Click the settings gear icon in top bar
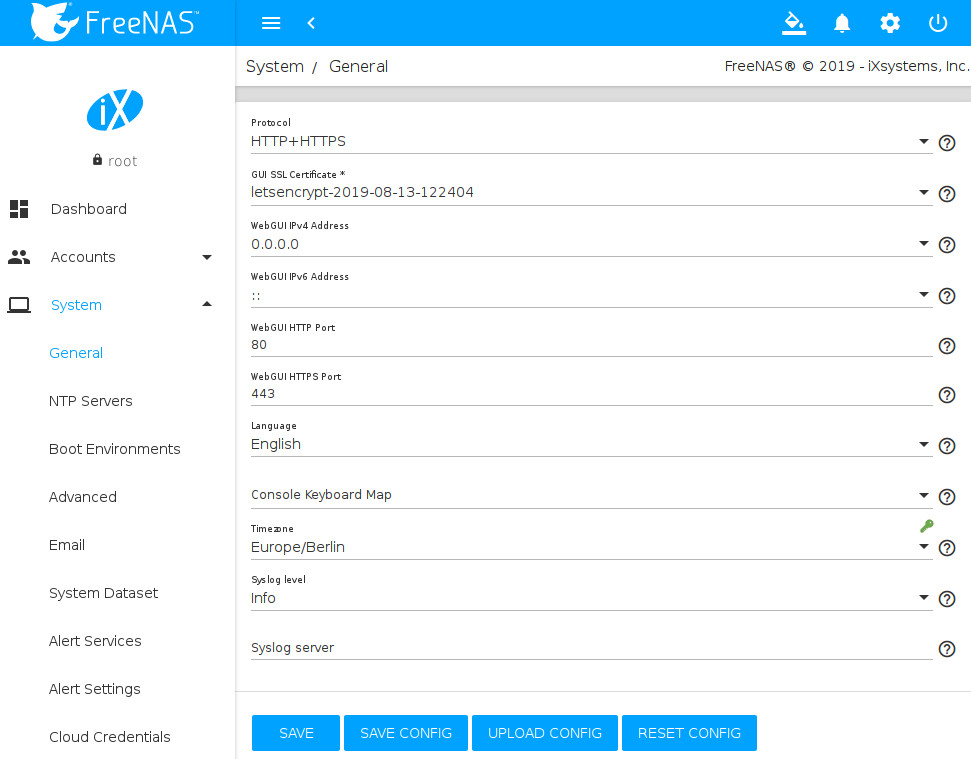Screen dimensions: 971x759 (890, 23)
